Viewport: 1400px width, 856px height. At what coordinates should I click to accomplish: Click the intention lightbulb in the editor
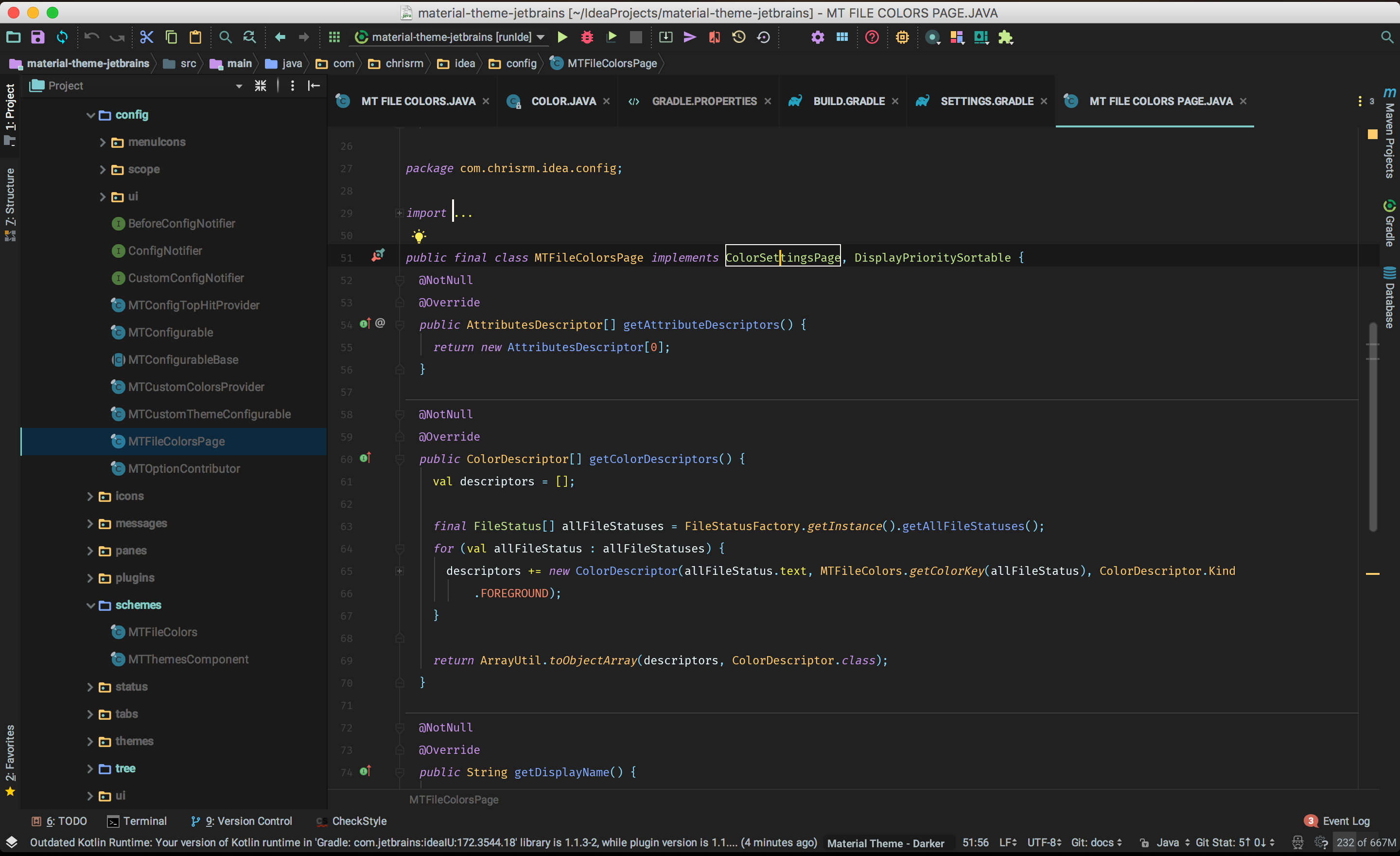(419, 235)
